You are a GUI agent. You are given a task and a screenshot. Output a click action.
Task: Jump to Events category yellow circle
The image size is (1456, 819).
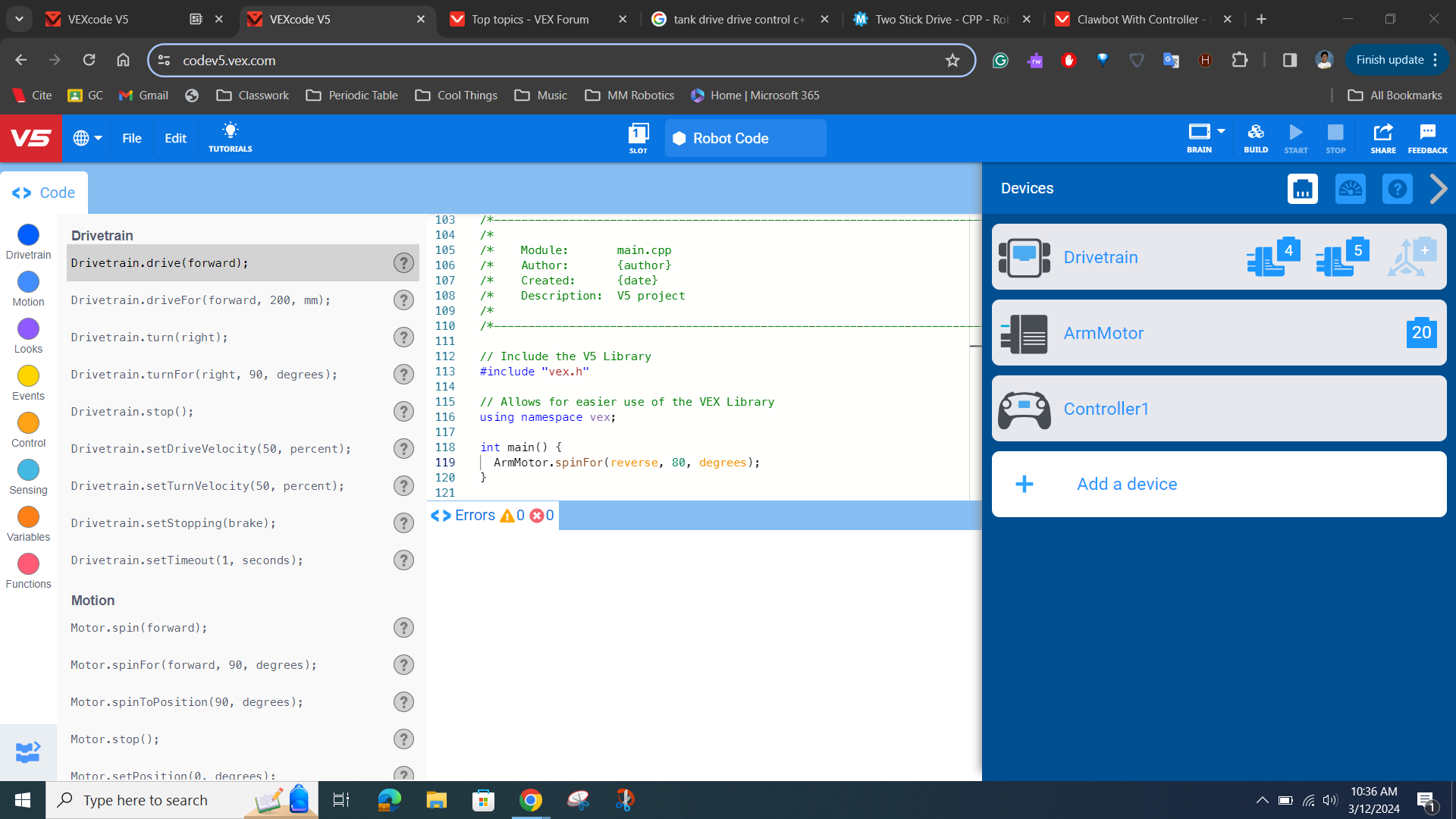[x=28, y=376]
